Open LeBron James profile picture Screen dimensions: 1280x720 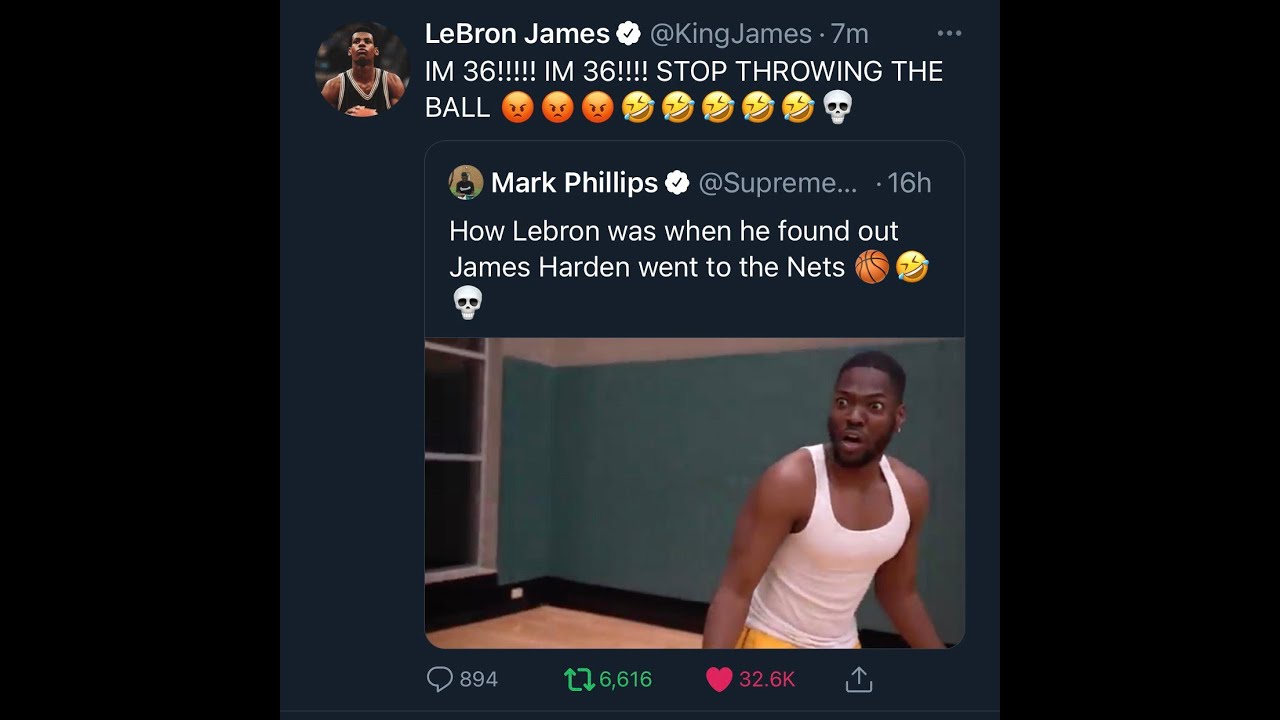[x=362, y=70]
